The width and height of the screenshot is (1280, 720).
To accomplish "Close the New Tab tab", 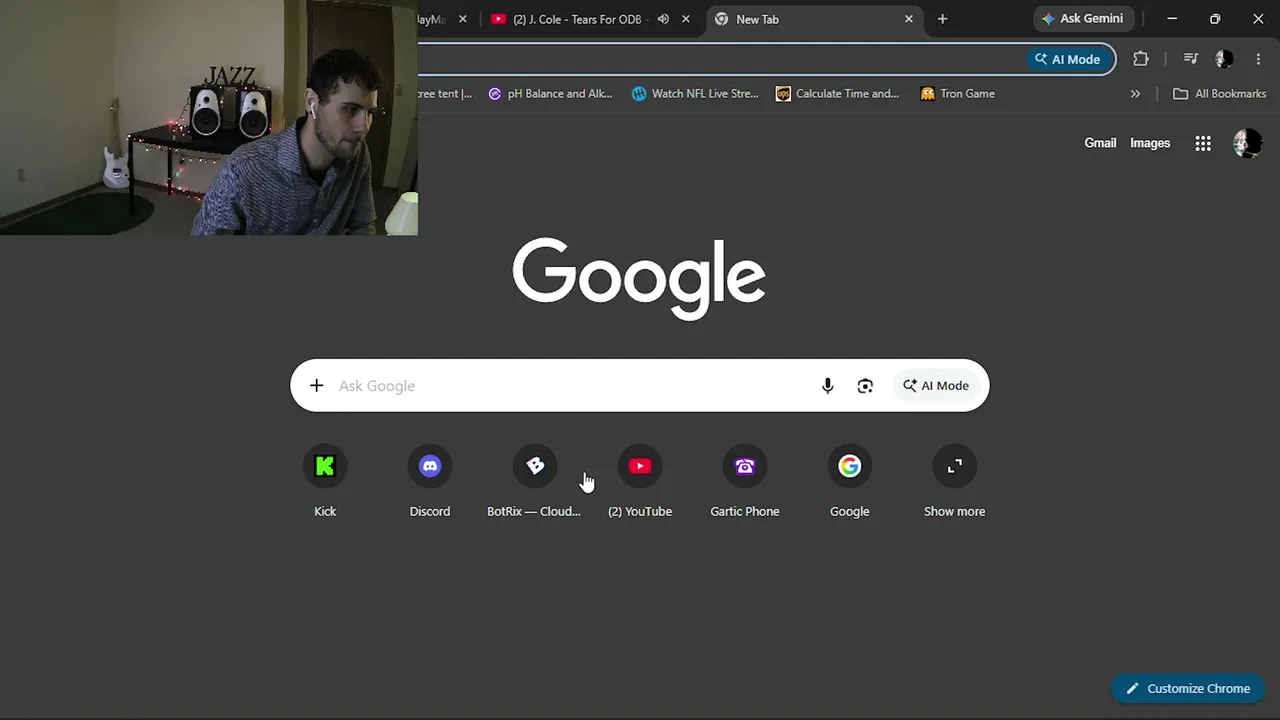I will pos(909,19).
